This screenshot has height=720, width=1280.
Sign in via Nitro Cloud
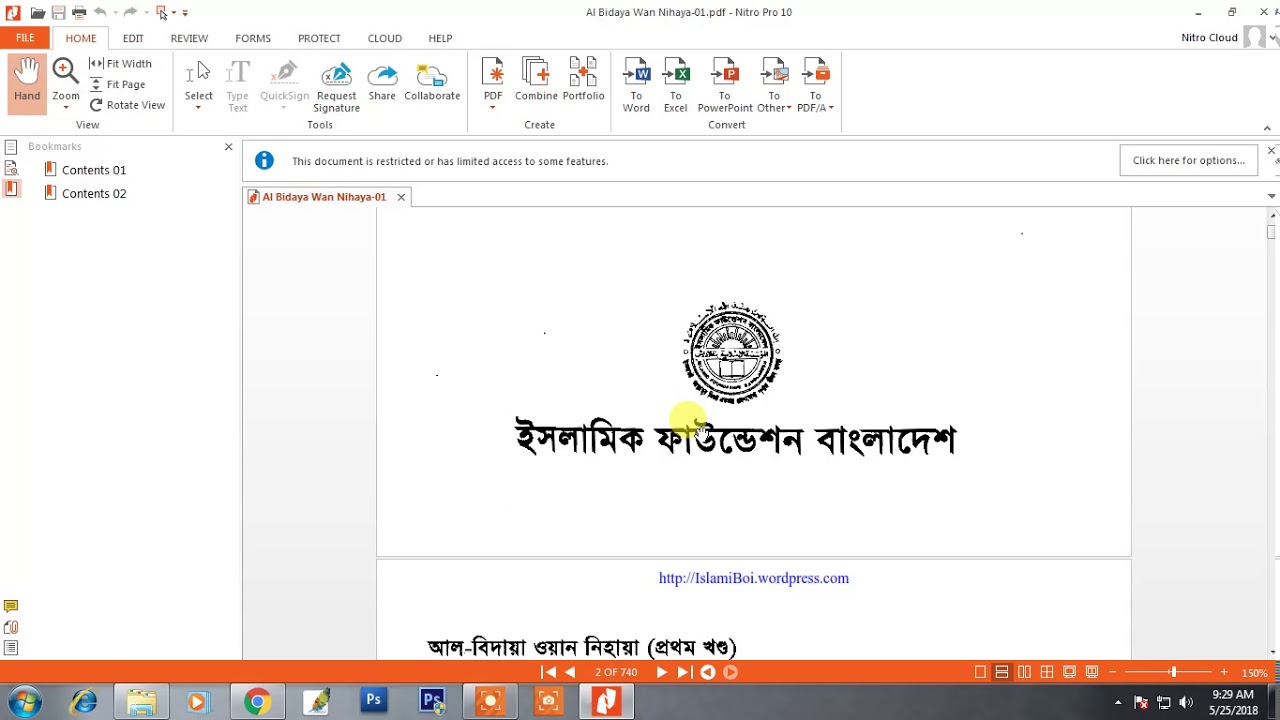(x=1209, y=38)
